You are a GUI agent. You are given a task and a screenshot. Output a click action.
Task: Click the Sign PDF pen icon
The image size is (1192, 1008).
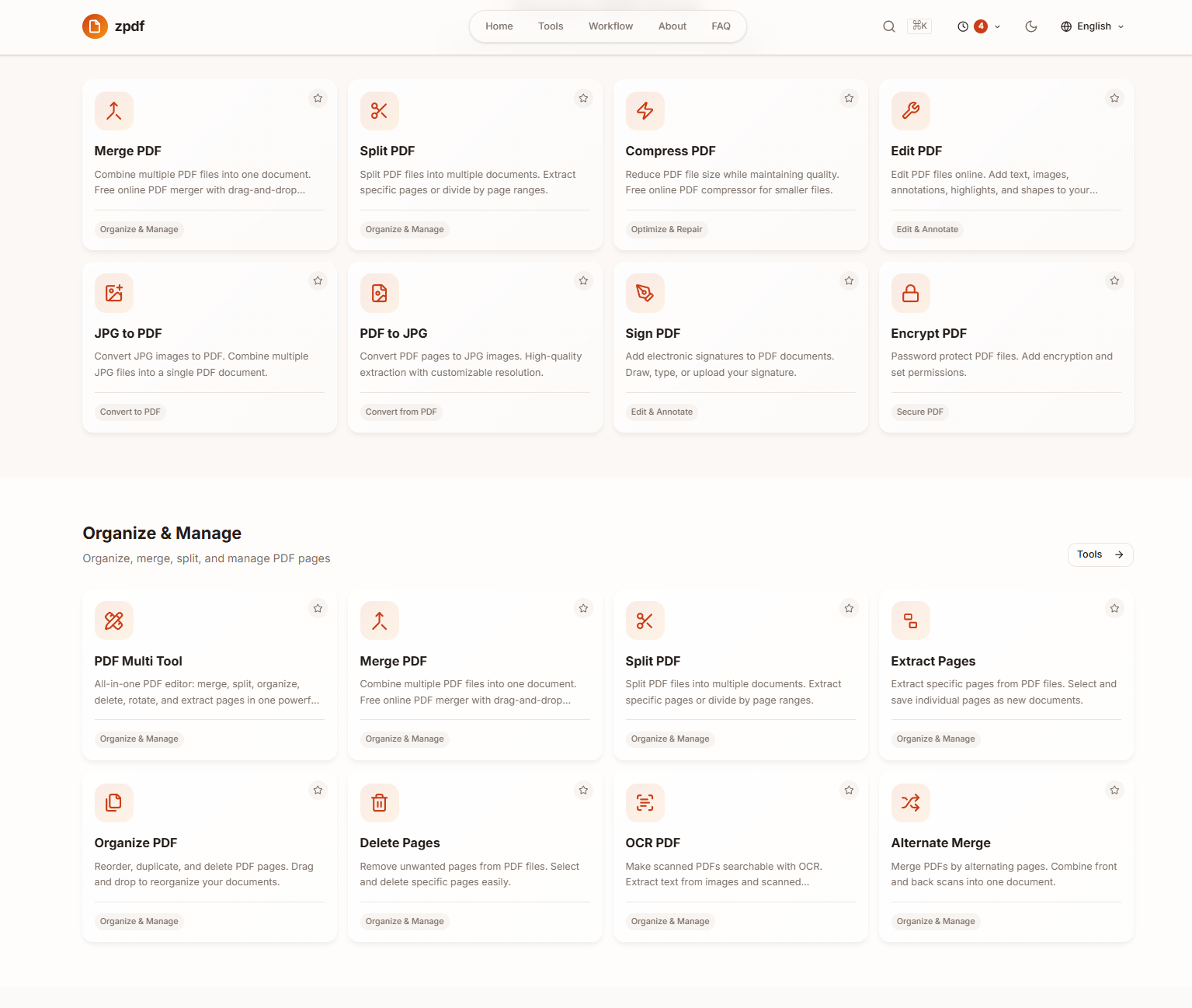pyautogui.click(x=645, y=293)
